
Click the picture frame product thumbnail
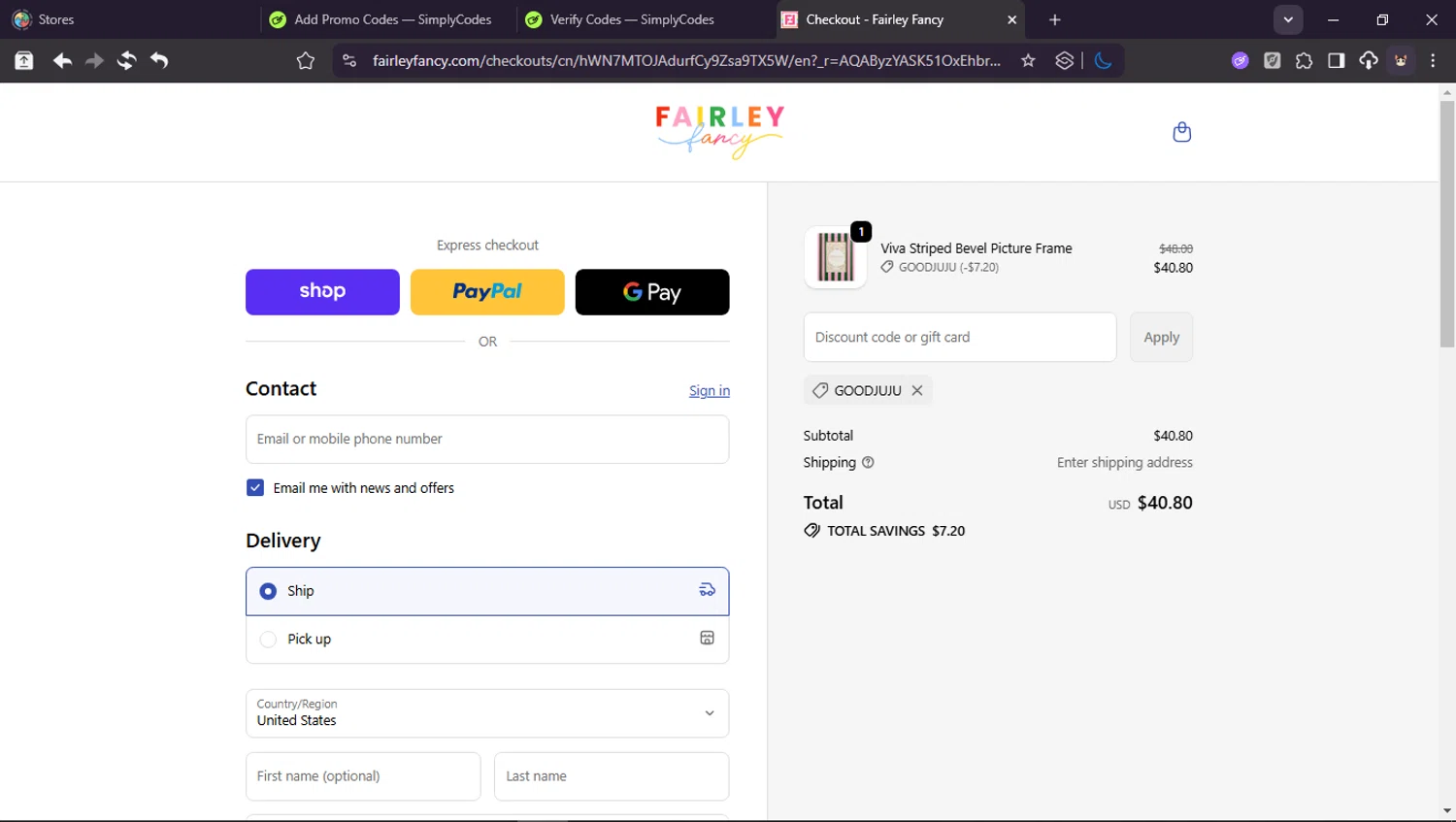(835, 258)
